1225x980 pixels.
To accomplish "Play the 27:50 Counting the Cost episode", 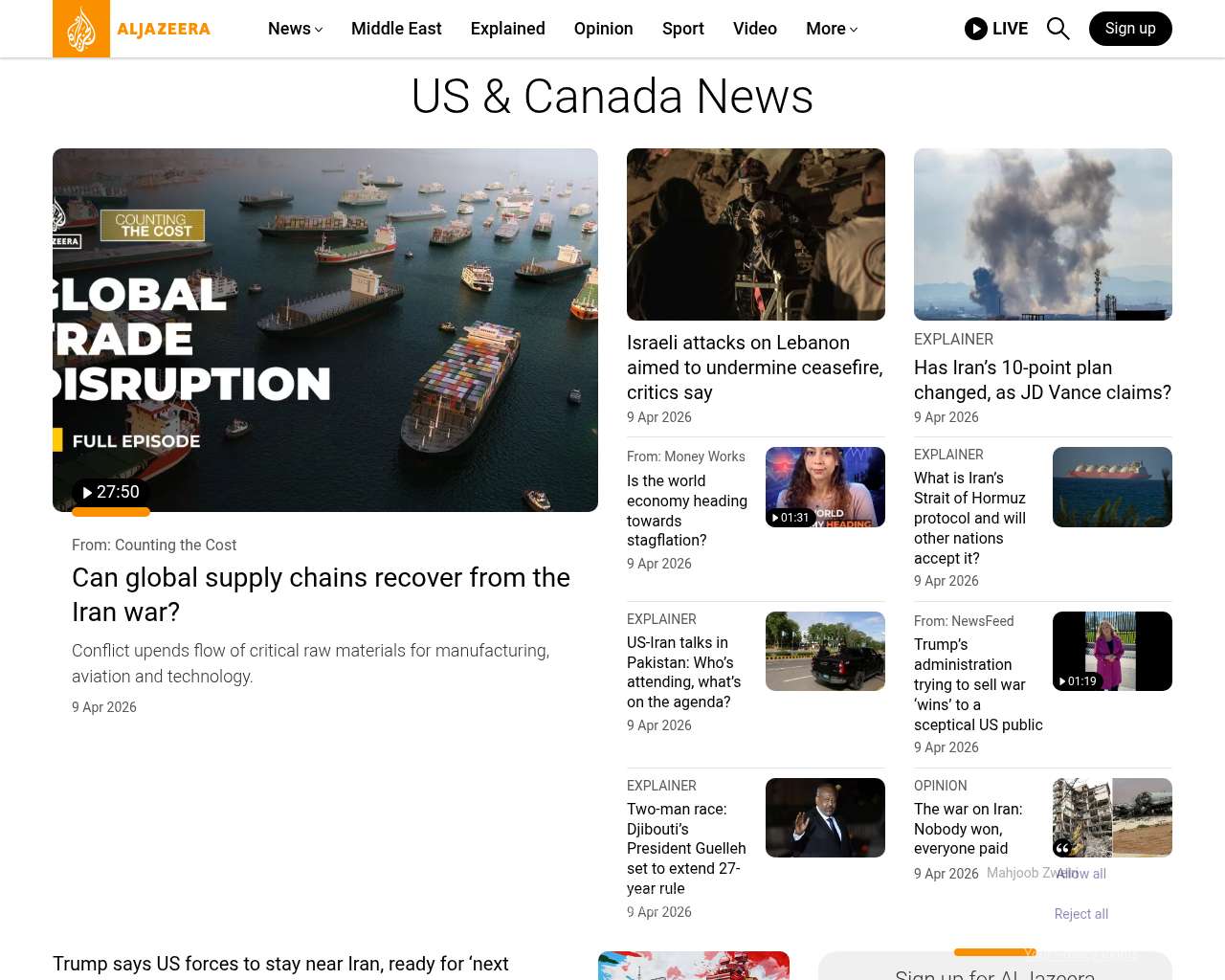I will click(111, 492).
